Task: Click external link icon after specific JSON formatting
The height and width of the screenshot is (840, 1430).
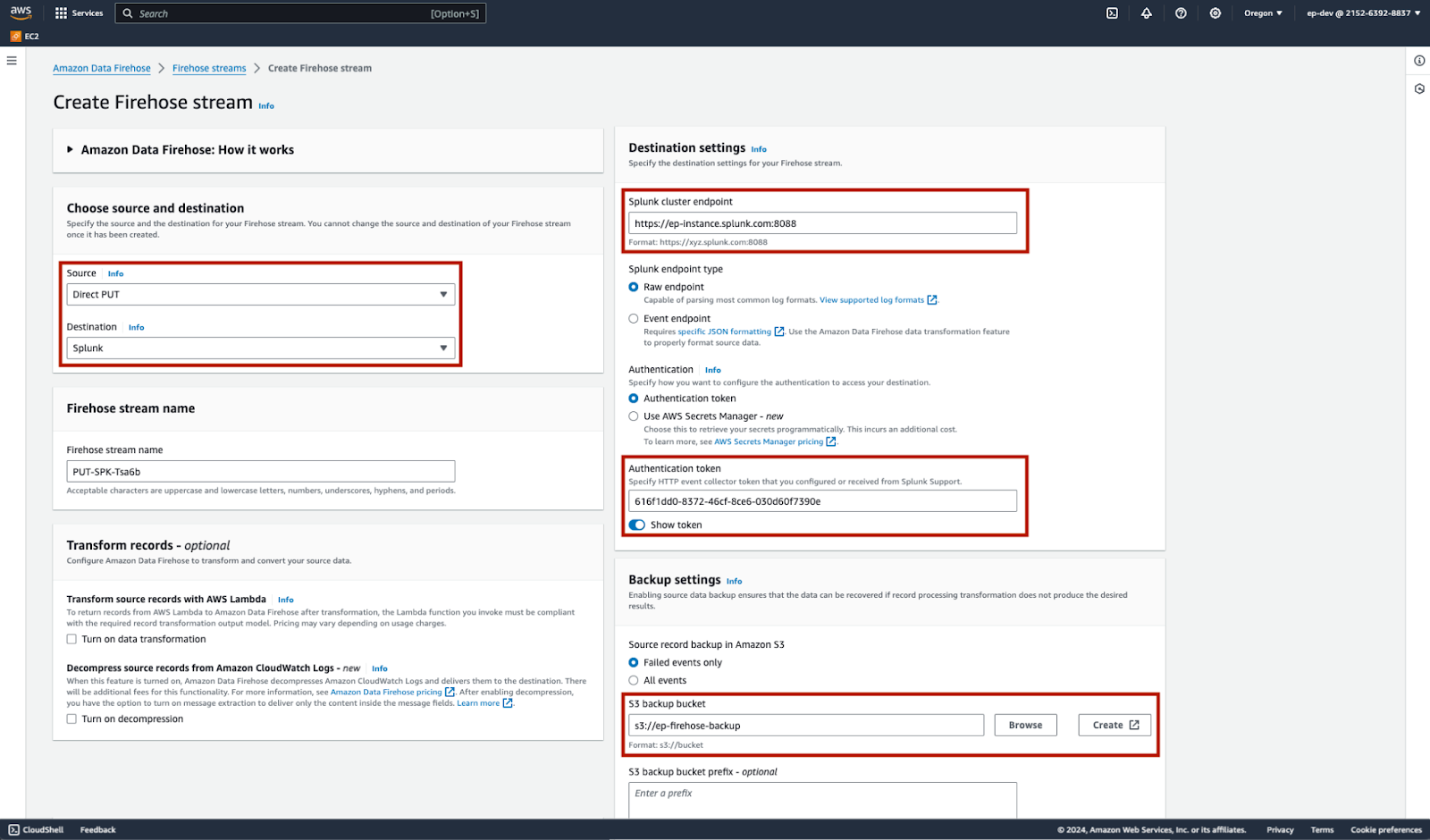Action: (x=779, y=332)
